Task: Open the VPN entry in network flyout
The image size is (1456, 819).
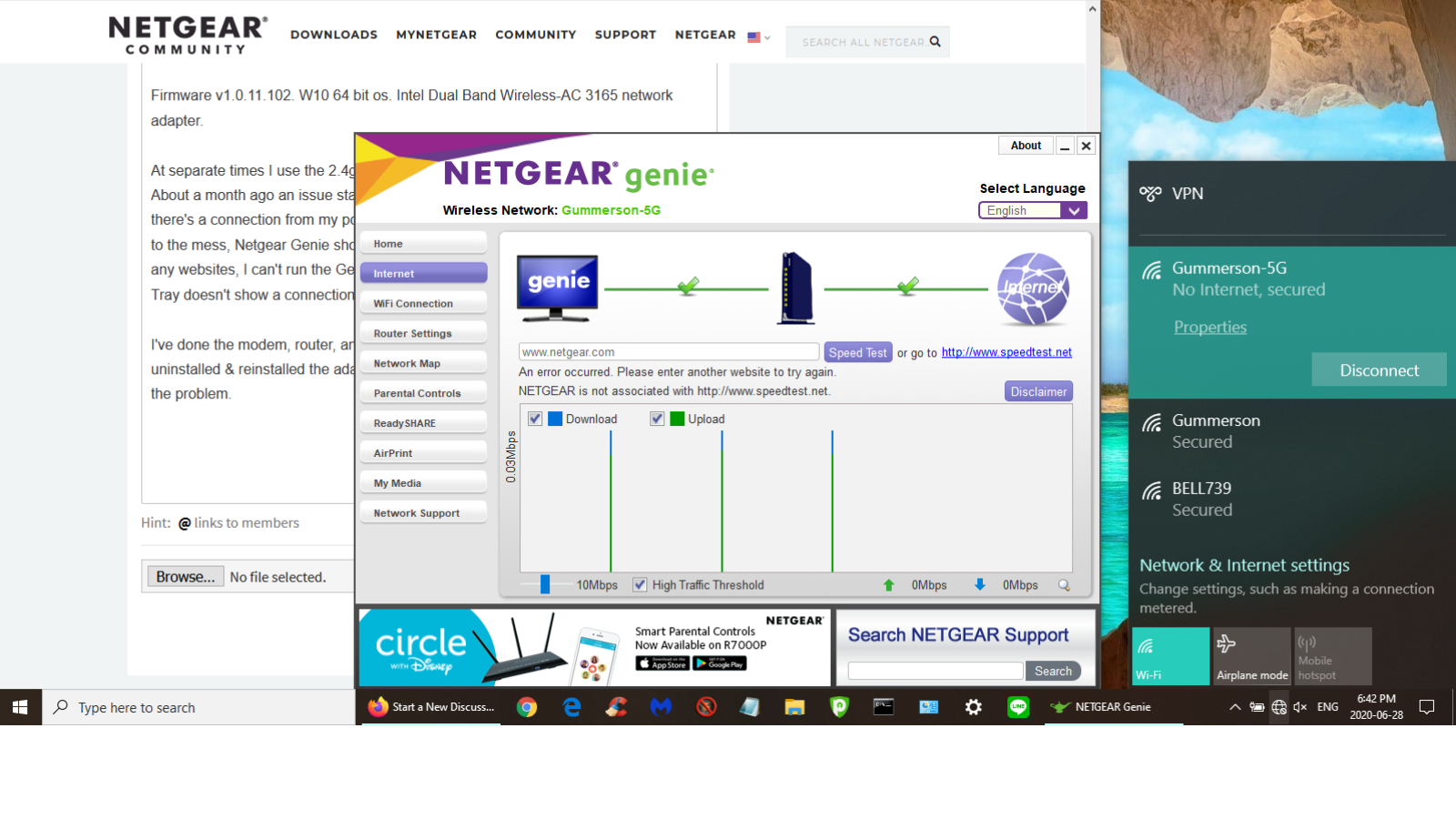Action: click(1292, 194)
